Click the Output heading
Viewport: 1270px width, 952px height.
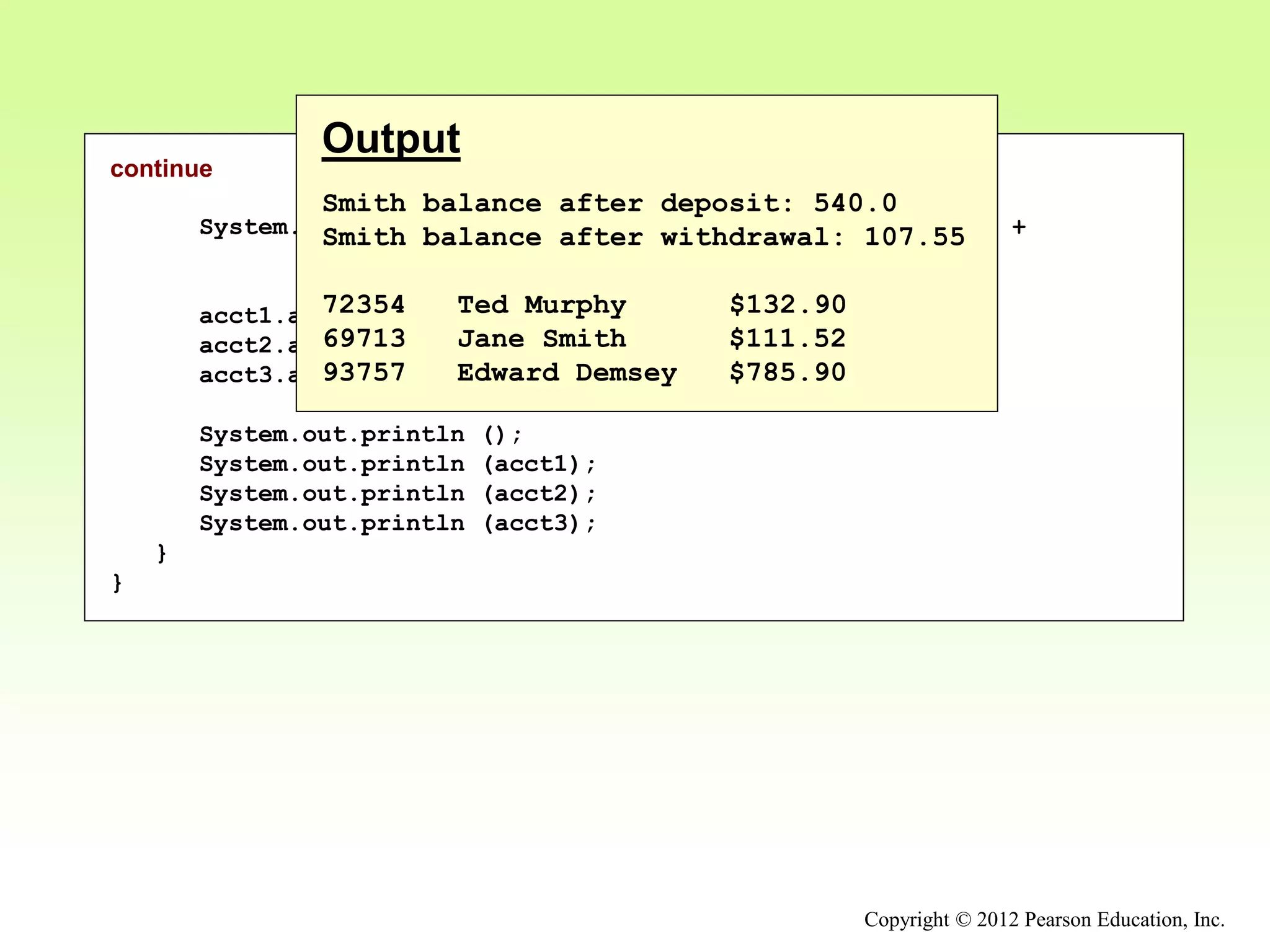click(x=391, y=139)
